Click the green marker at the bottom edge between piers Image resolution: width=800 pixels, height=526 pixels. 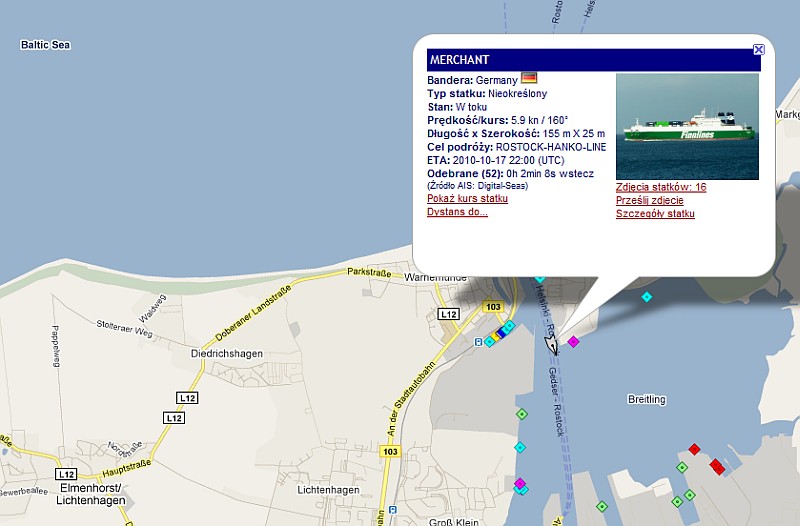[604, 507]
